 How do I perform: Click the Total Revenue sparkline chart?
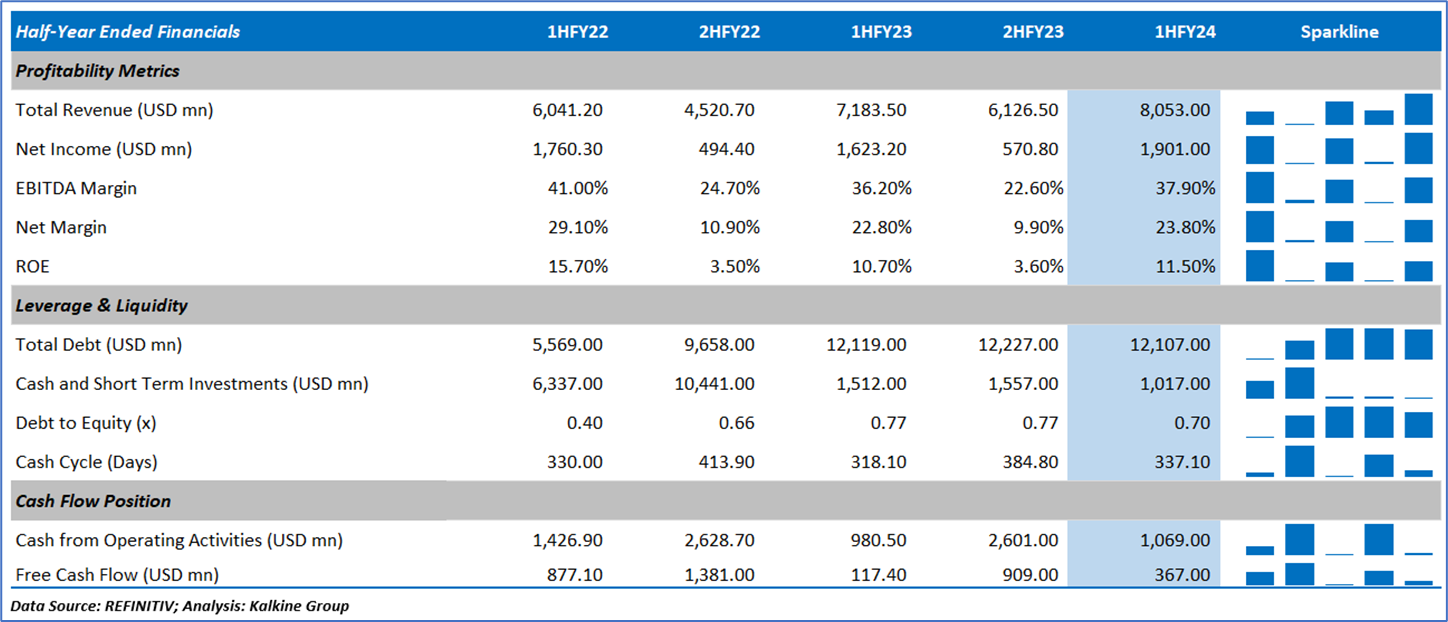(x=1339, y=110)
